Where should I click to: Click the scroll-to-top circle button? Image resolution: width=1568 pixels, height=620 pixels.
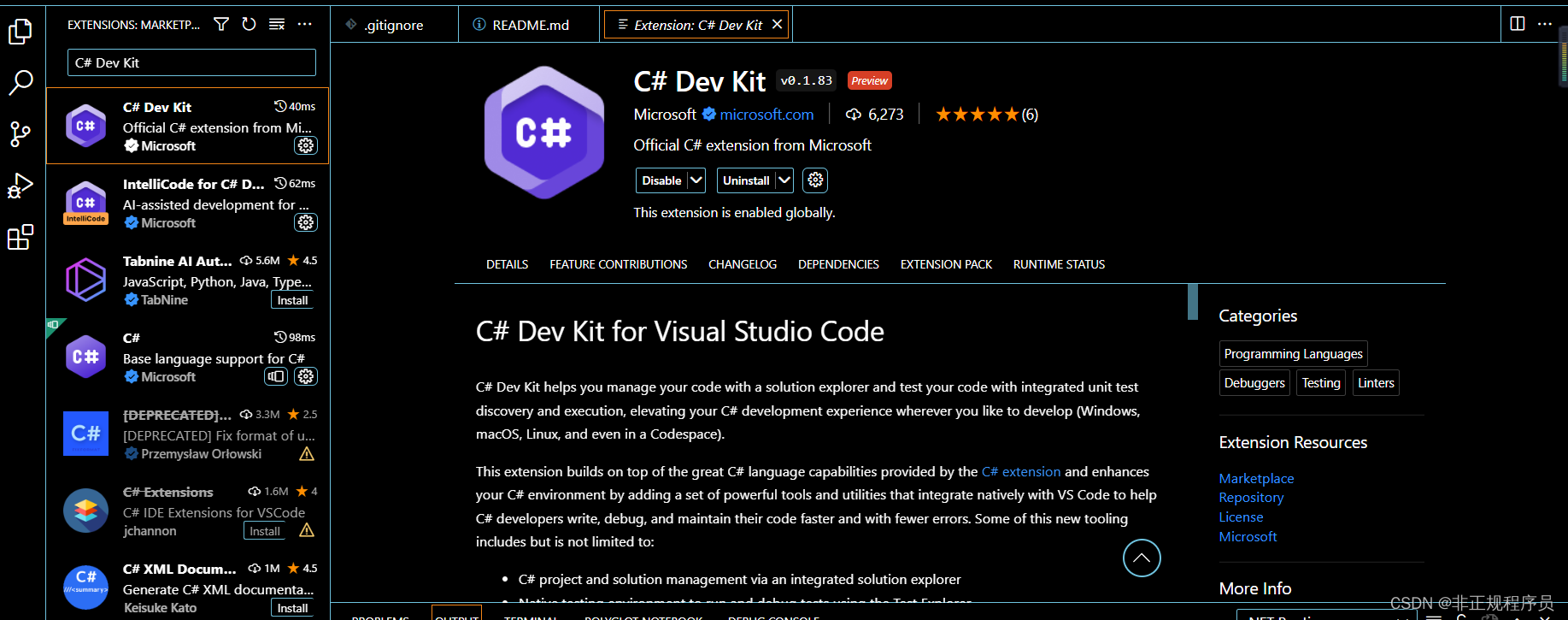point(1142,558)
